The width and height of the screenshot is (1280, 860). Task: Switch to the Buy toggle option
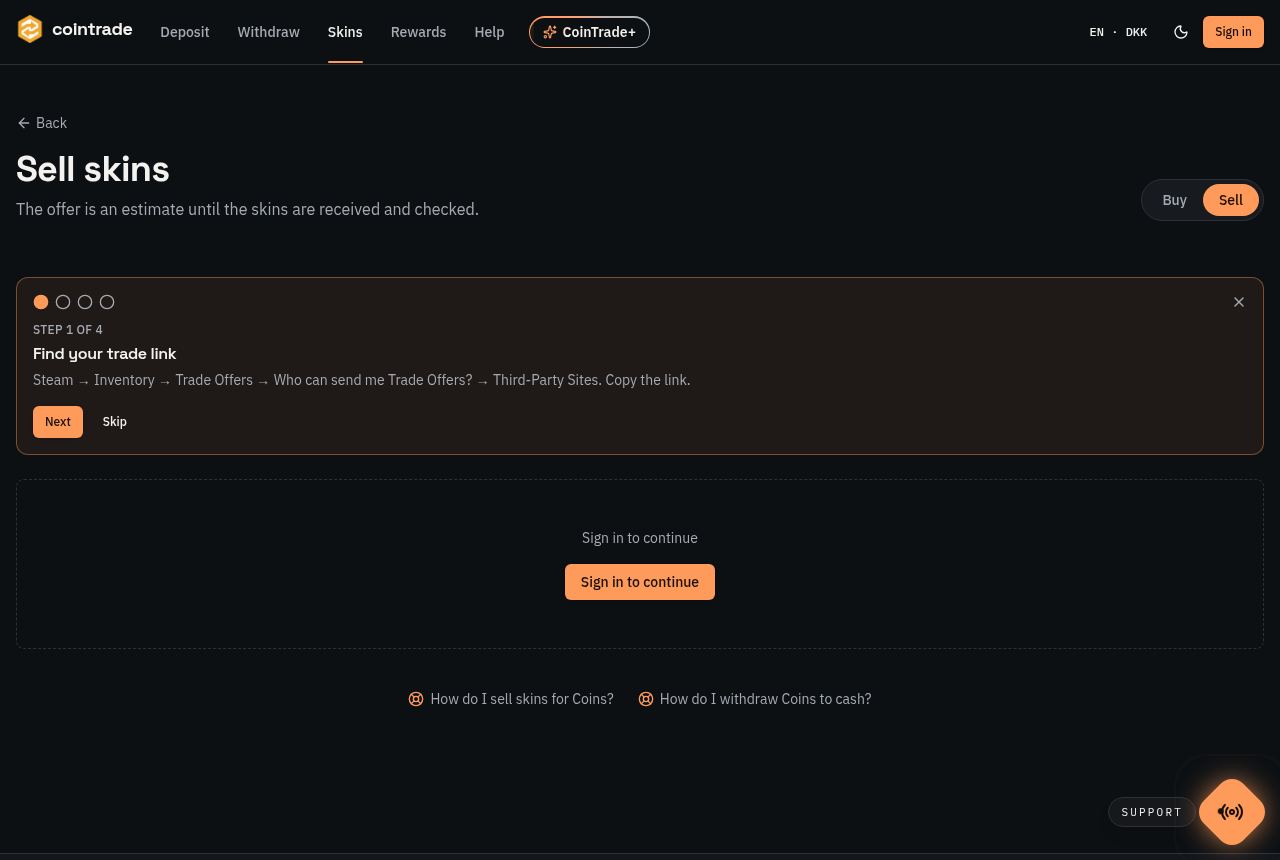tap(1174, 200)
